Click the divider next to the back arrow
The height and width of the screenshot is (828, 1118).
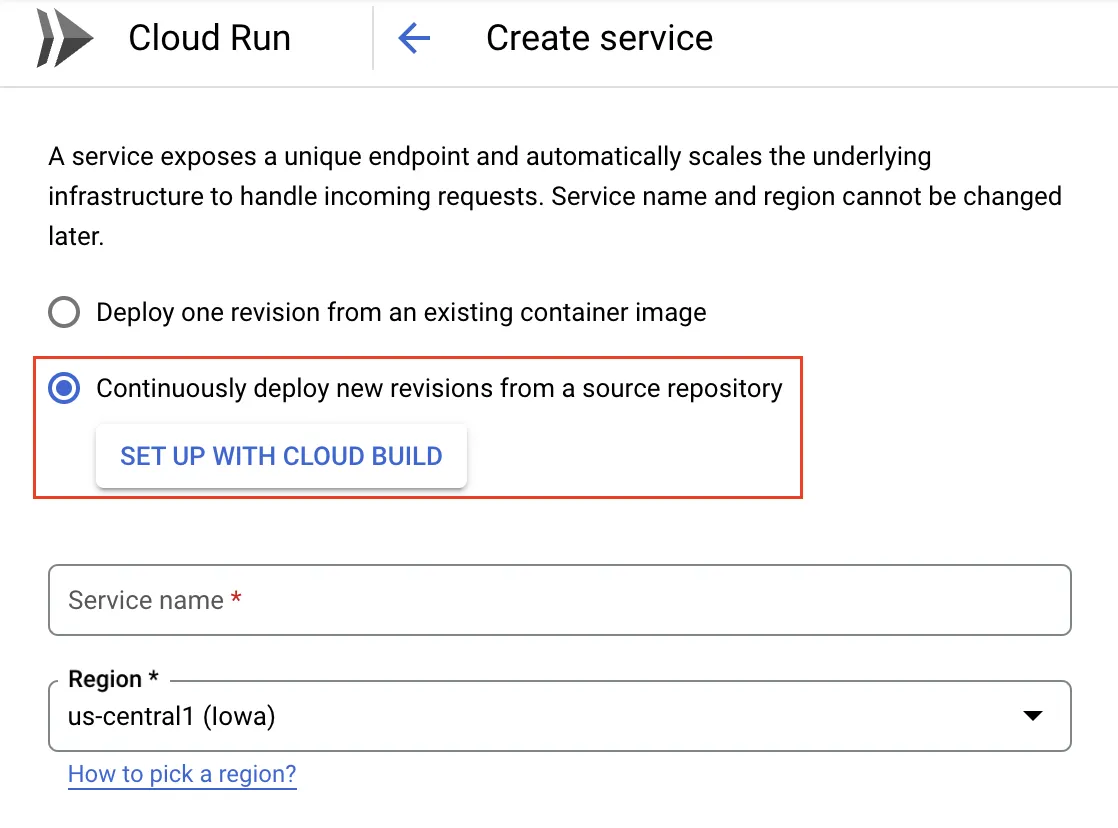(x=373, y=39)
